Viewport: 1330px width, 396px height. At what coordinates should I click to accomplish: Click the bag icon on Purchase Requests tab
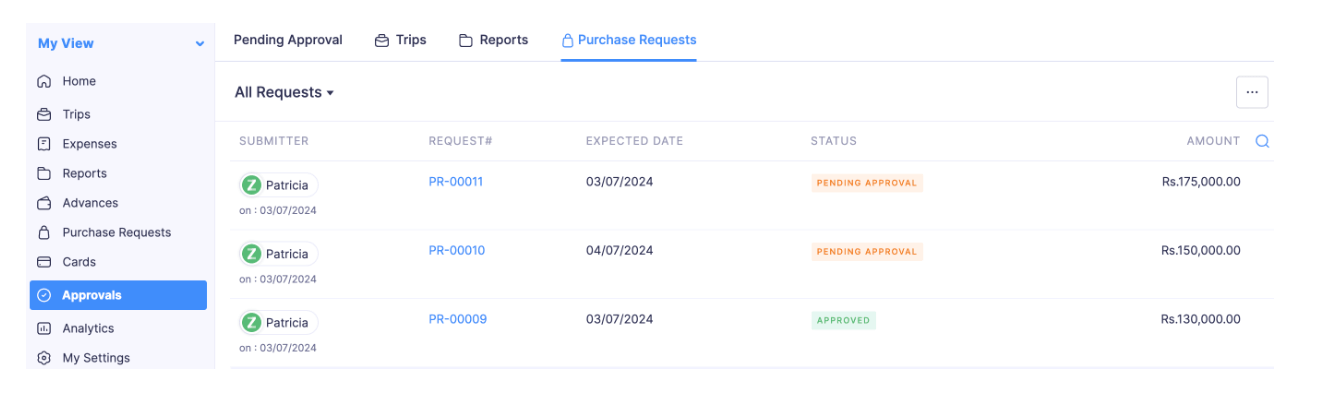point(568,41)
